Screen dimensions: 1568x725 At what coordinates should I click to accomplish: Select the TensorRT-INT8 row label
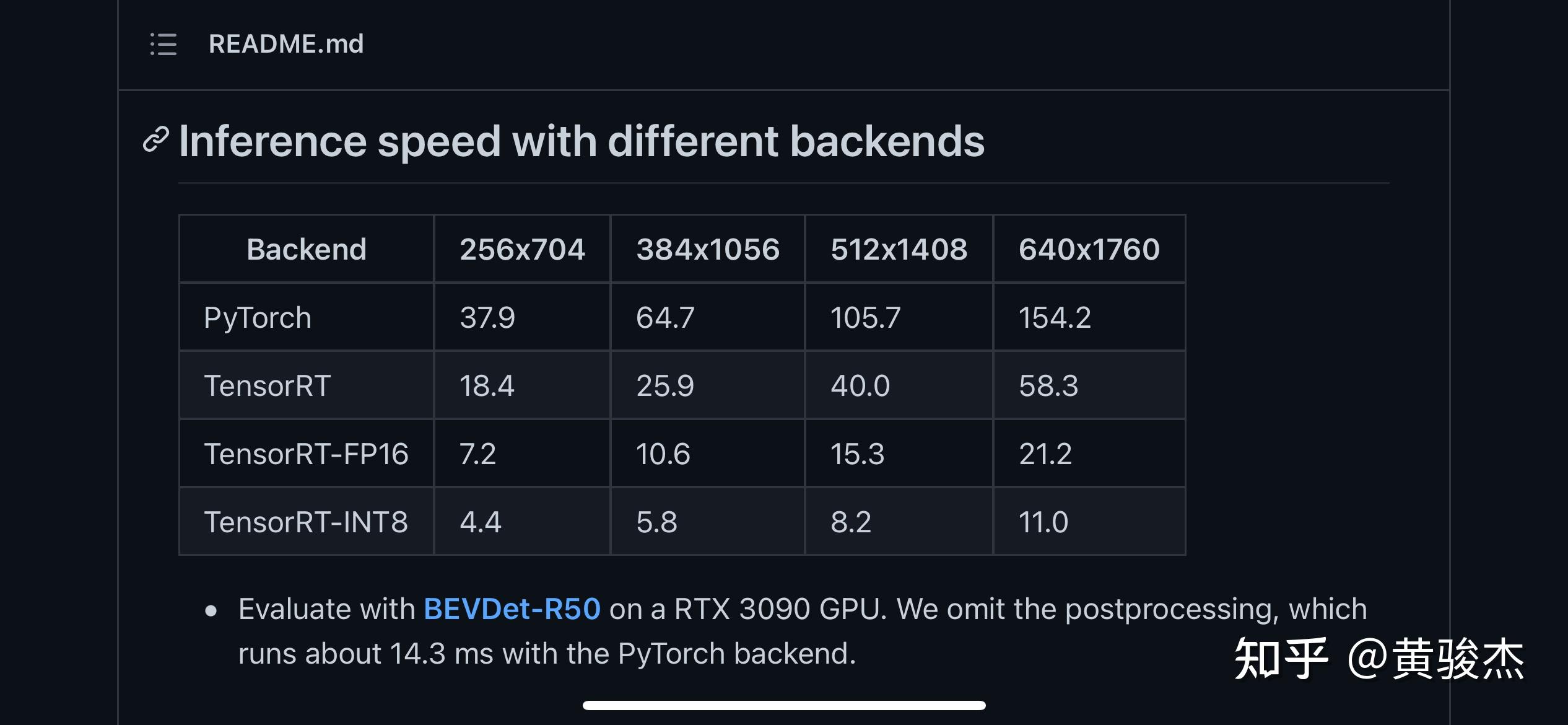306,522
